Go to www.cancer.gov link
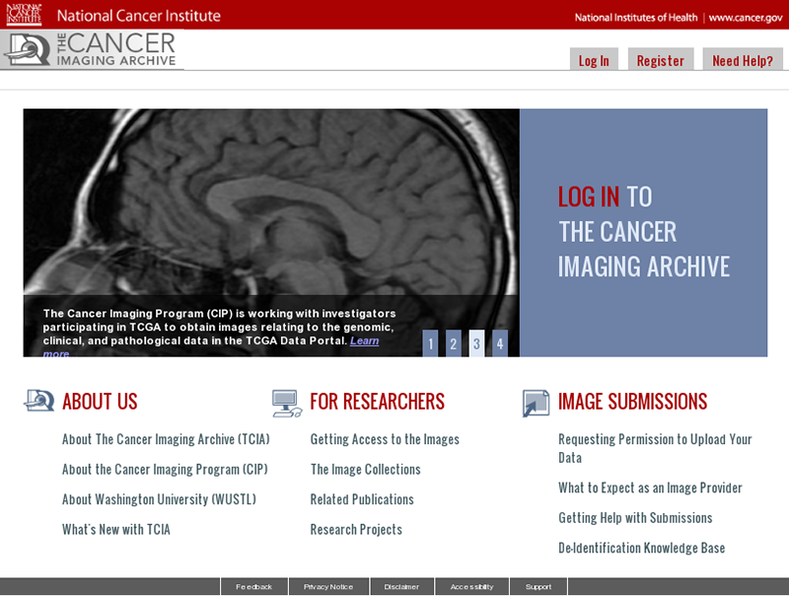 [746, 18]
